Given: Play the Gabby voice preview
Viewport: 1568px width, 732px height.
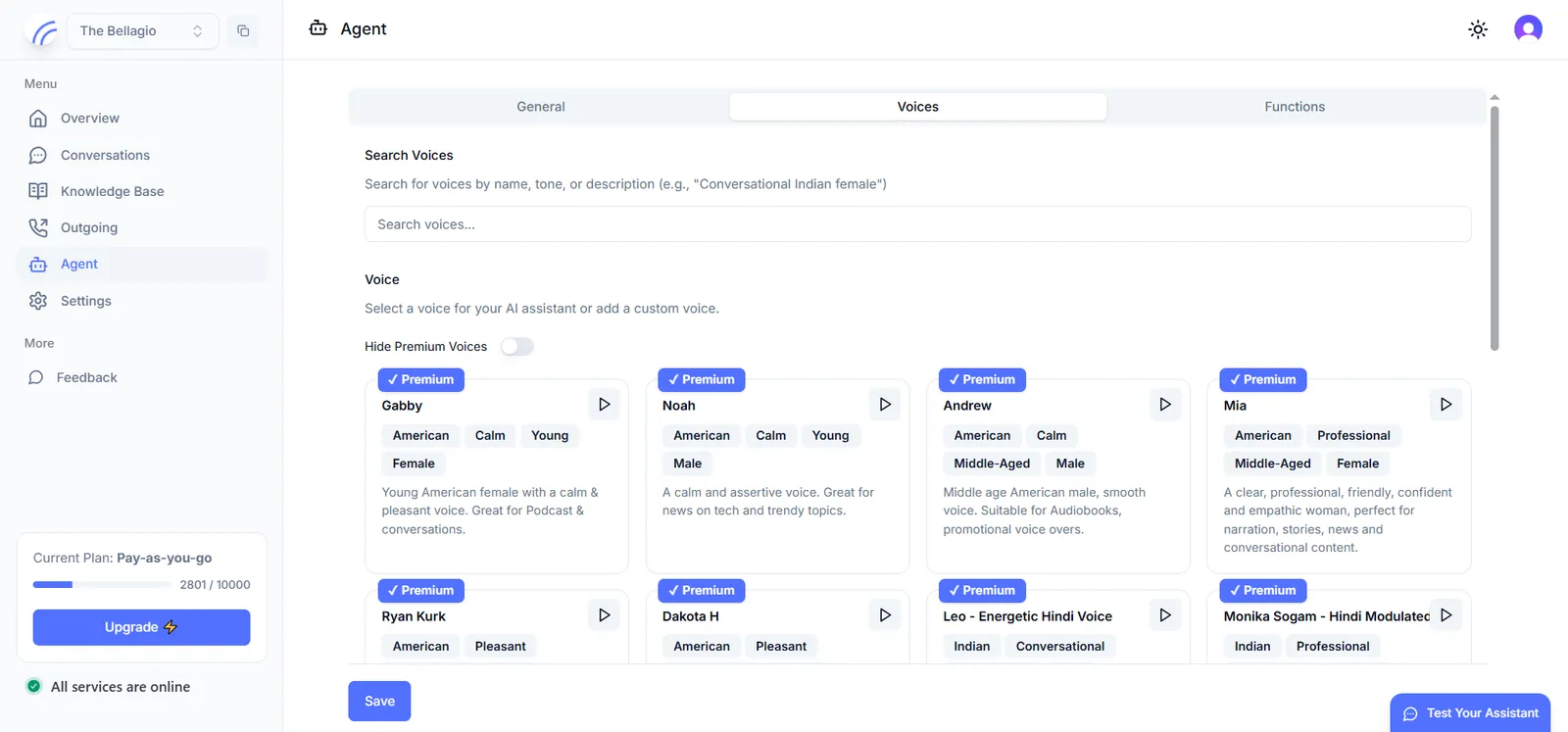Looking at the screenshot, I should pyautogui.click(x=604, y=405).
